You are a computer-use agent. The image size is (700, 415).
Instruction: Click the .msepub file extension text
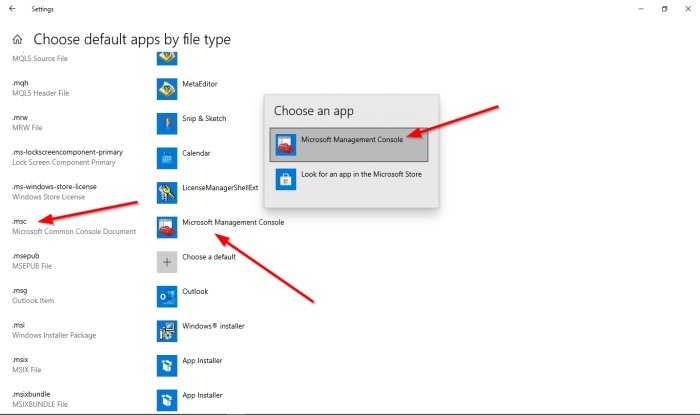[25, 256]
